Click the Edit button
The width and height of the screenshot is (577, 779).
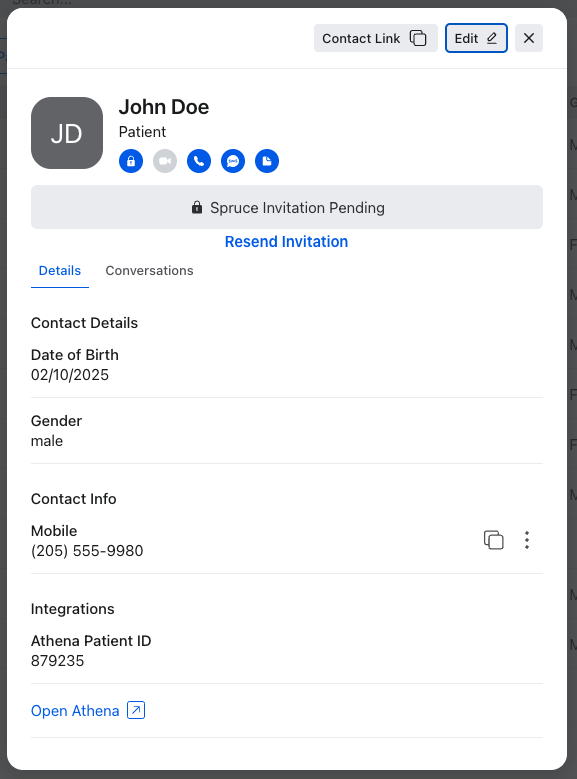point(476,38)
